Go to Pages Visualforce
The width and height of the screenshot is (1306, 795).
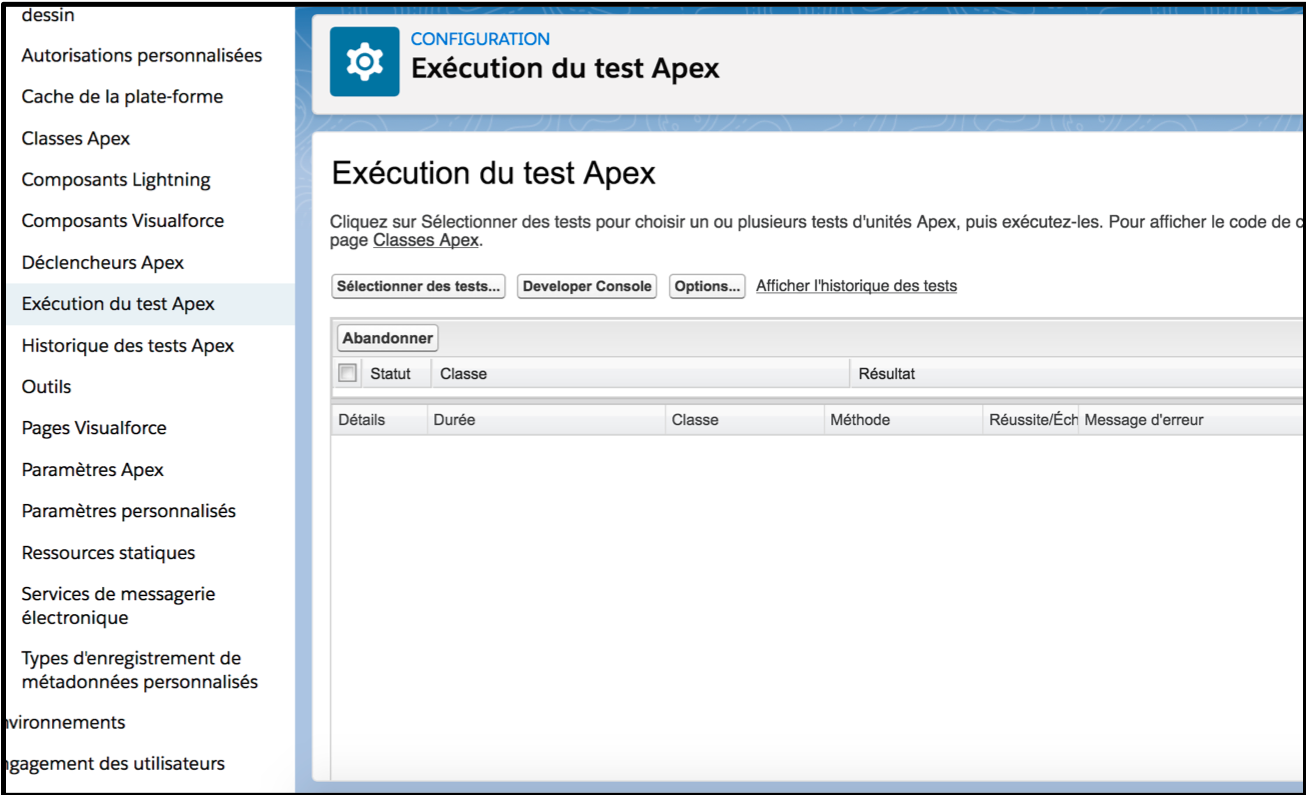94,428
